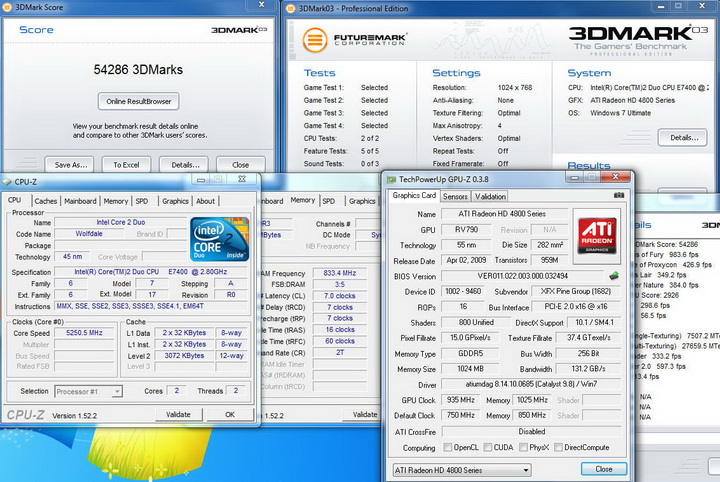The height and width of the screenshot is (482, 720).
Task: Select the Graphics Card tab in GPU-Z
Action: click(x=414, y=196)
